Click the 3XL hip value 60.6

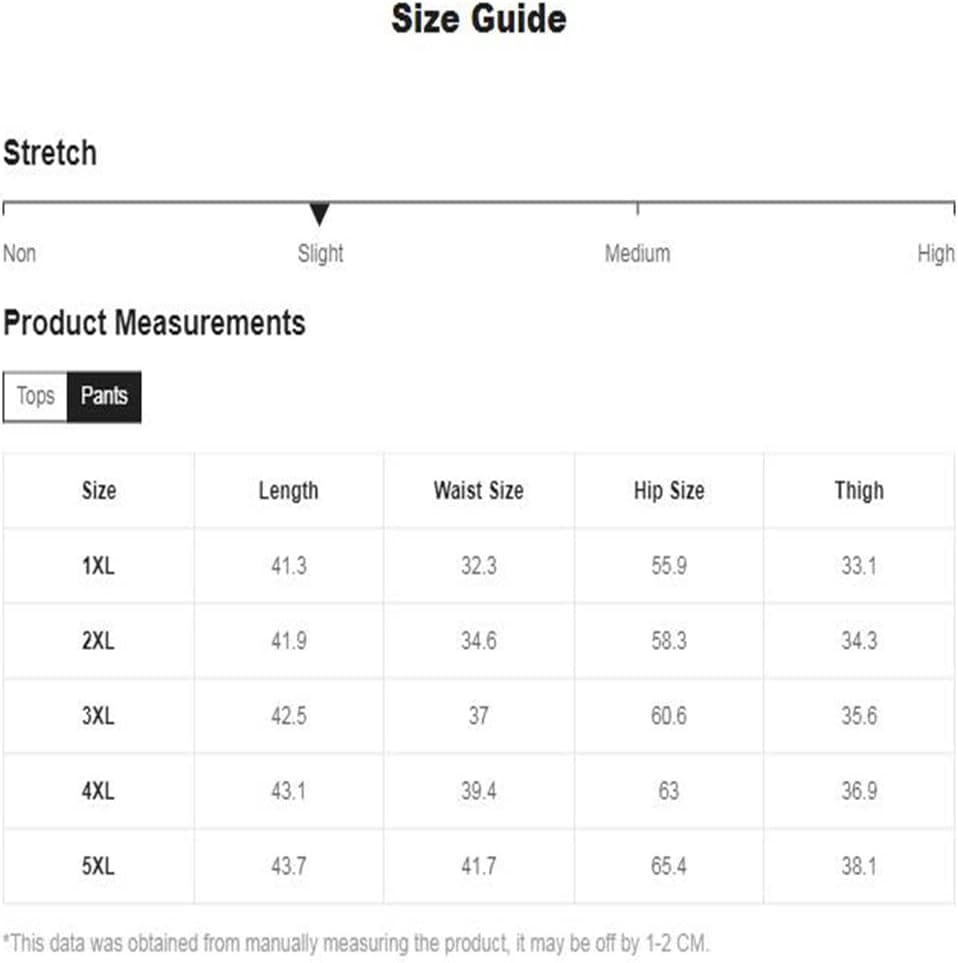tap(669, 716)
